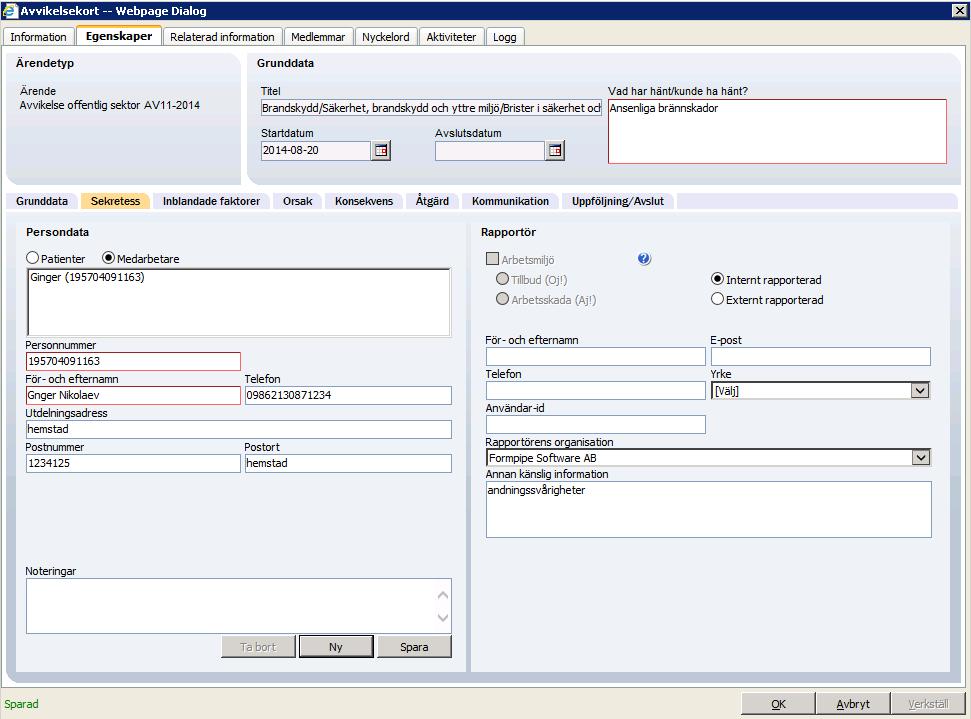
Task: Click the Verkställ button
Action: [928, 704]
